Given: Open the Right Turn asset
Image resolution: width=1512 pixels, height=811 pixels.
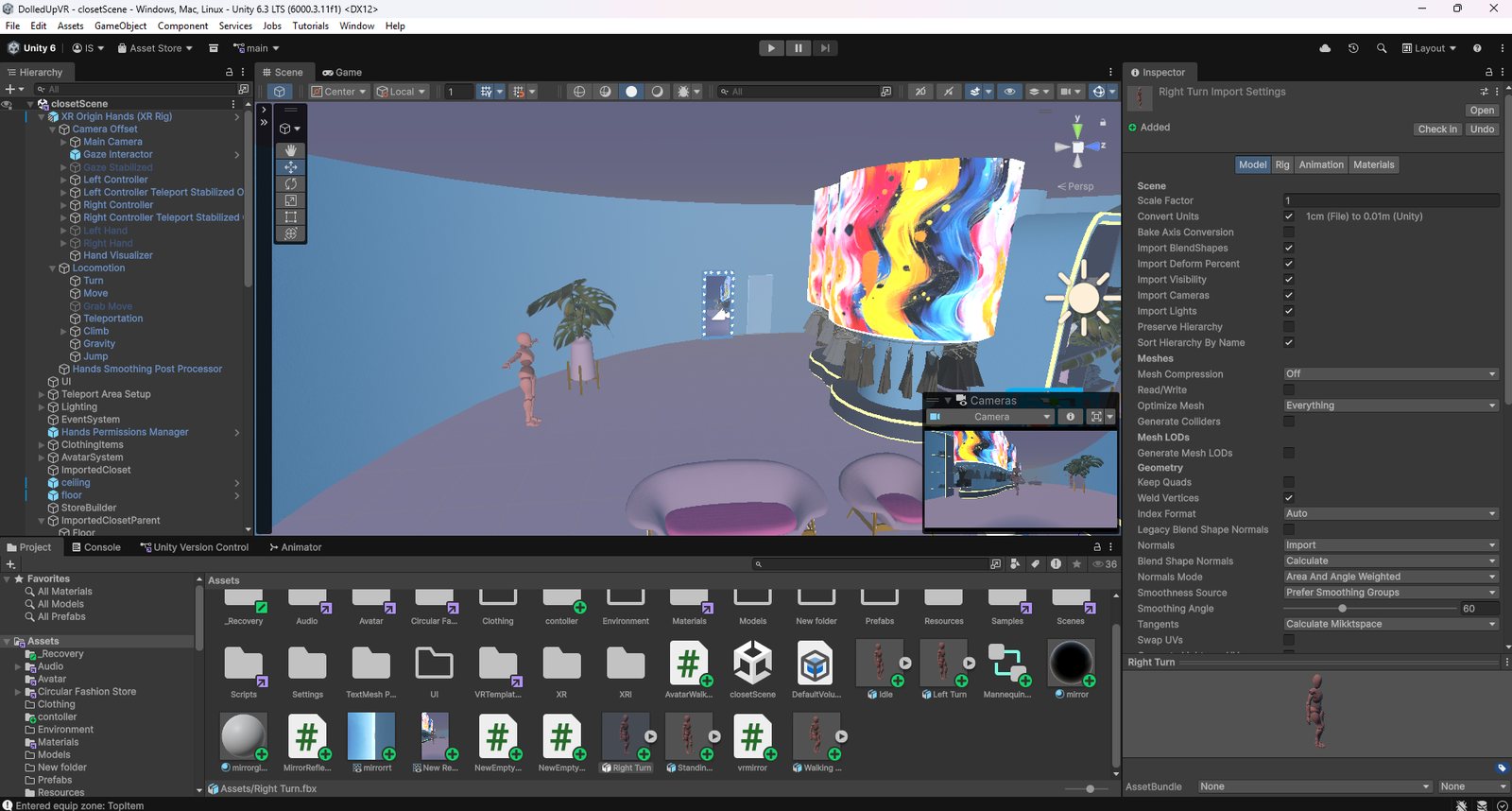Looking at the screenshot, I should pyautogui.click(x=626, y=743).
